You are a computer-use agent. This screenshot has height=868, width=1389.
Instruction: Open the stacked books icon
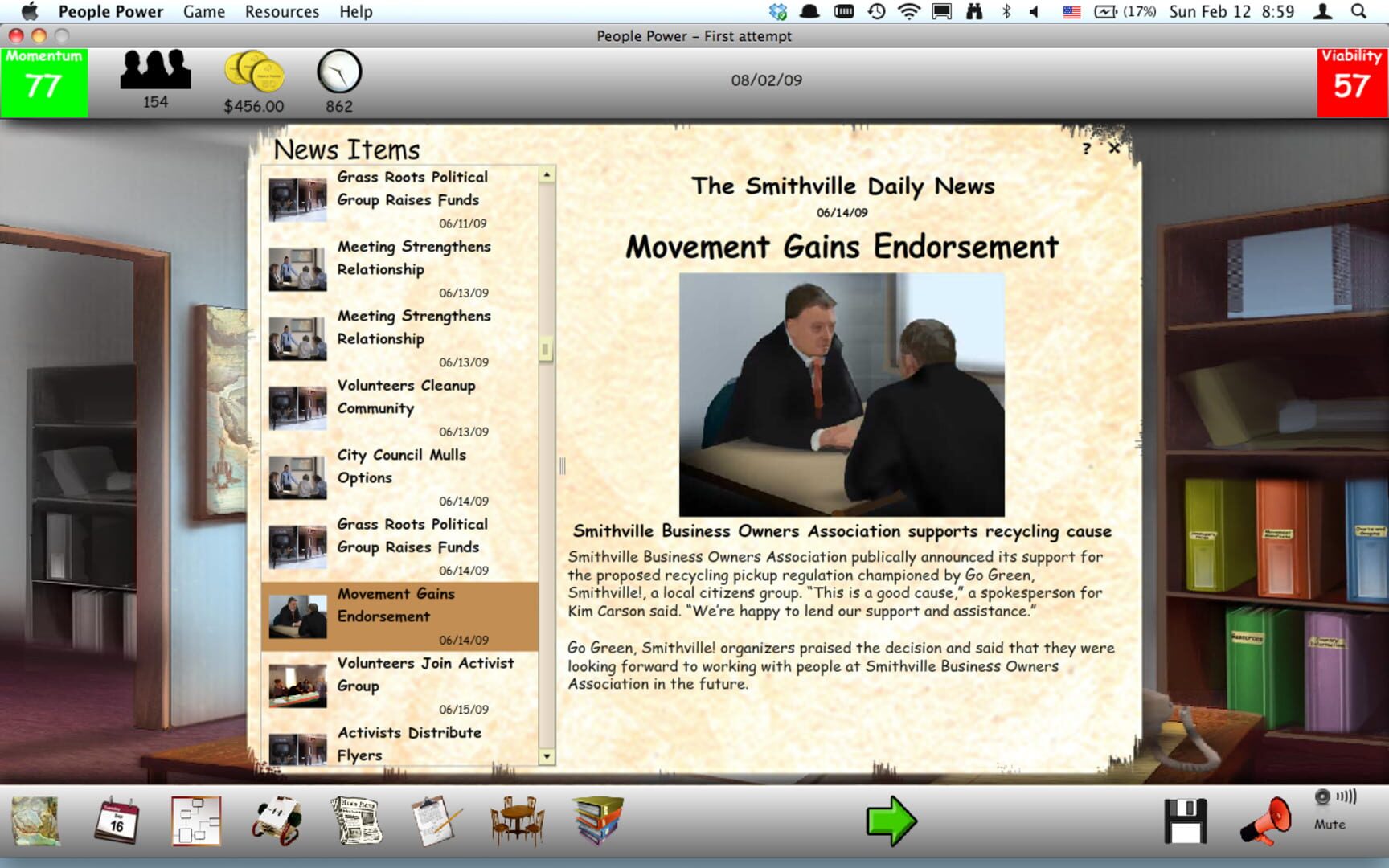point(597,821)
